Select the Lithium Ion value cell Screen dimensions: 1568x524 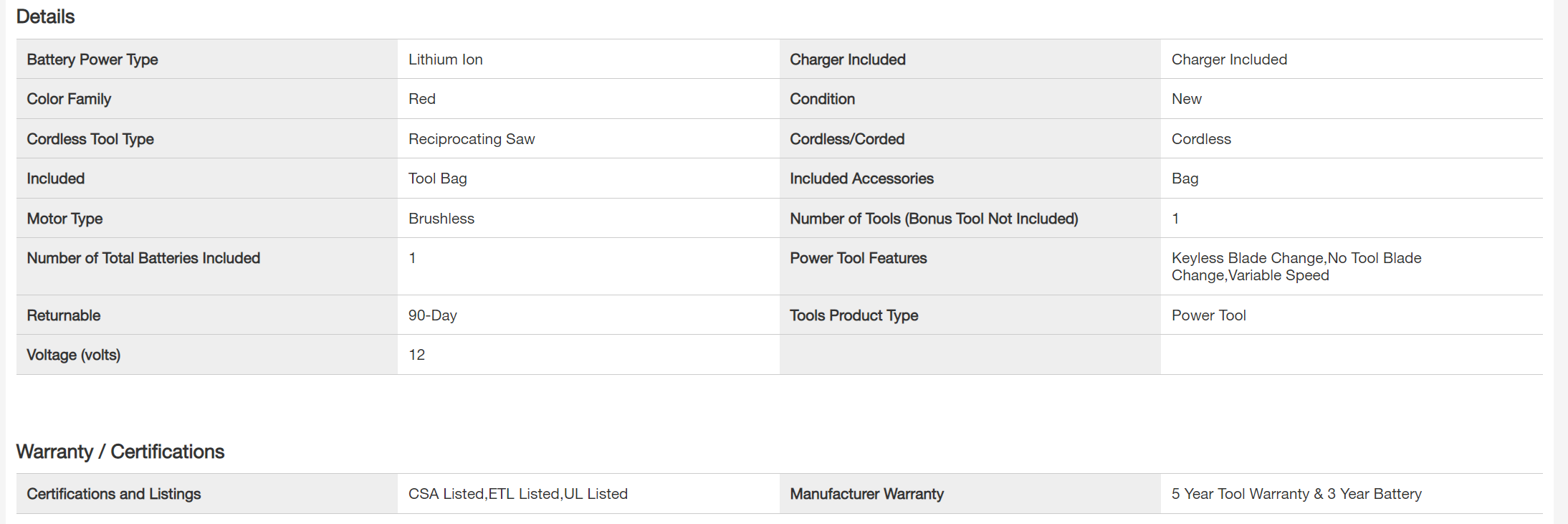point(445,59)
